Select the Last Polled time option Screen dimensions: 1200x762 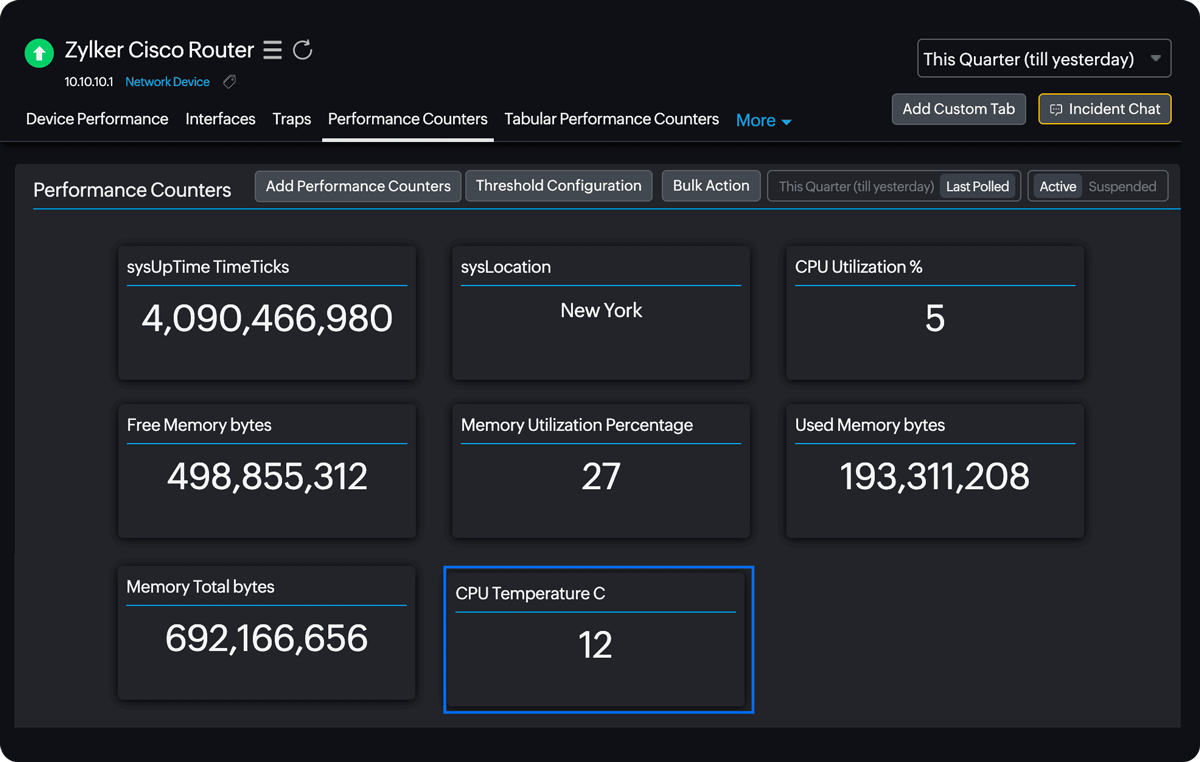978,187
